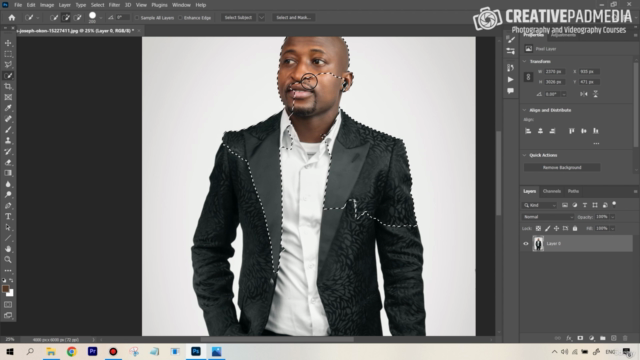Add layer mask icon at panel bottom
Viewport: 640px width, 360px height.
580,338
